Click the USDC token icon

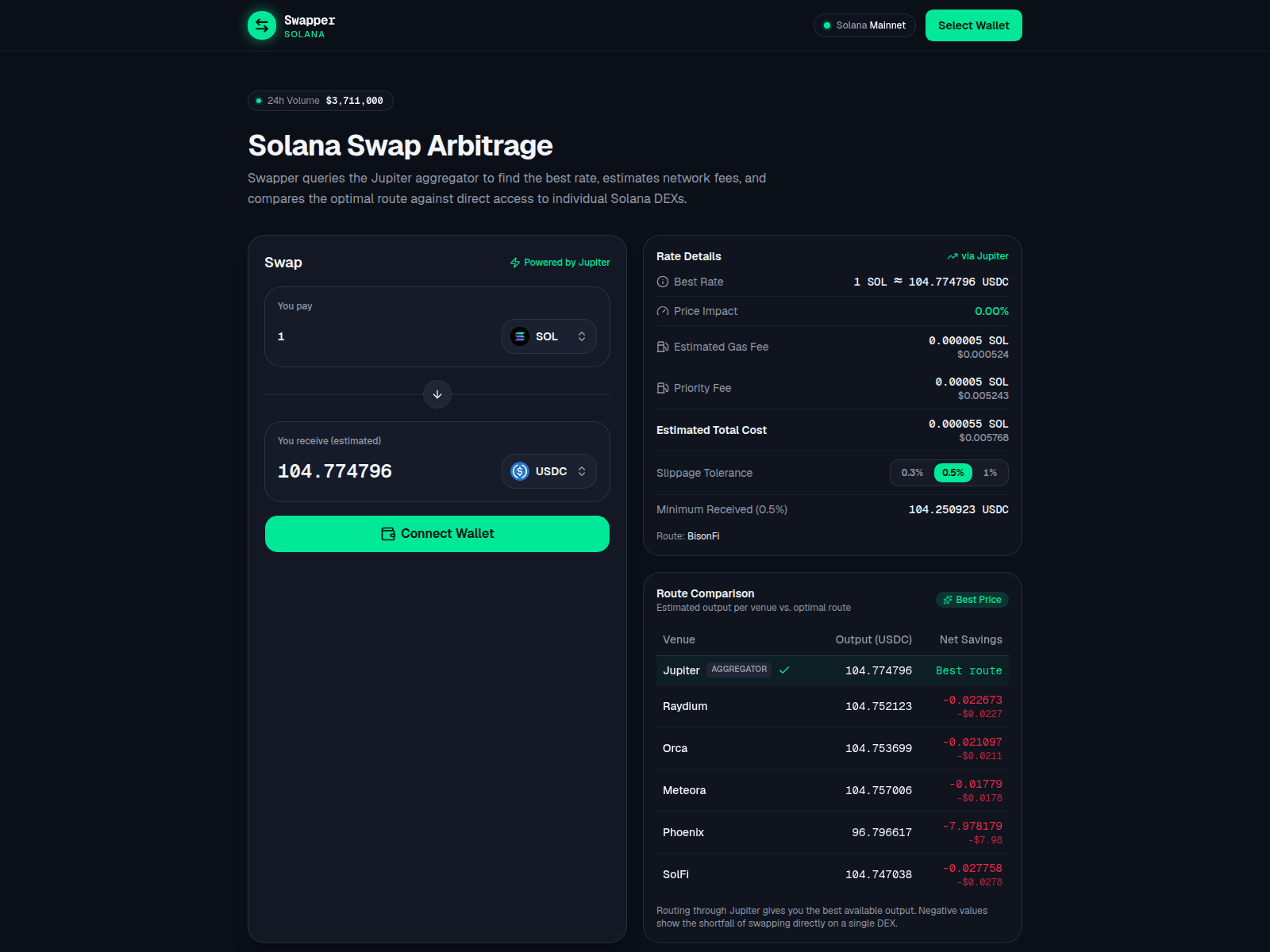(x=520, y=471)
